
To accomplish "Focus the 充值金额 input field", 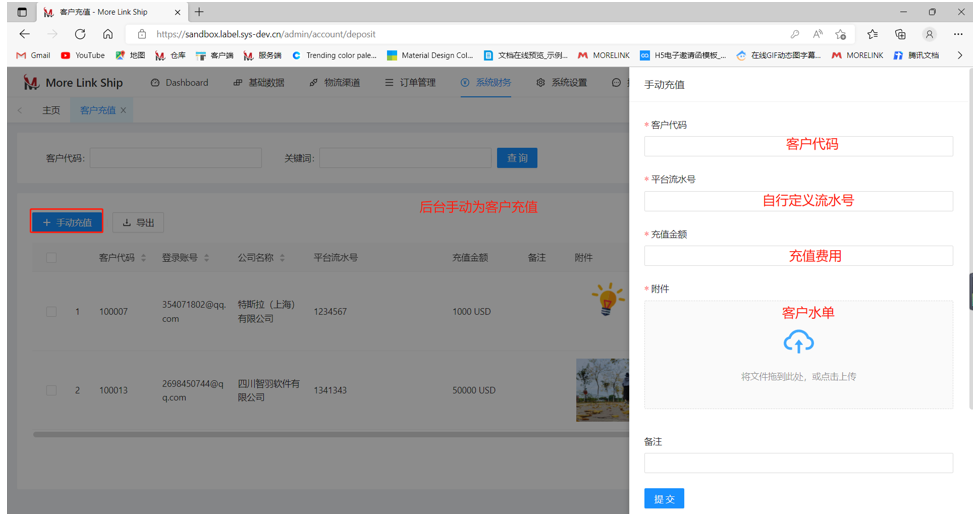I will tap(798, 256).
